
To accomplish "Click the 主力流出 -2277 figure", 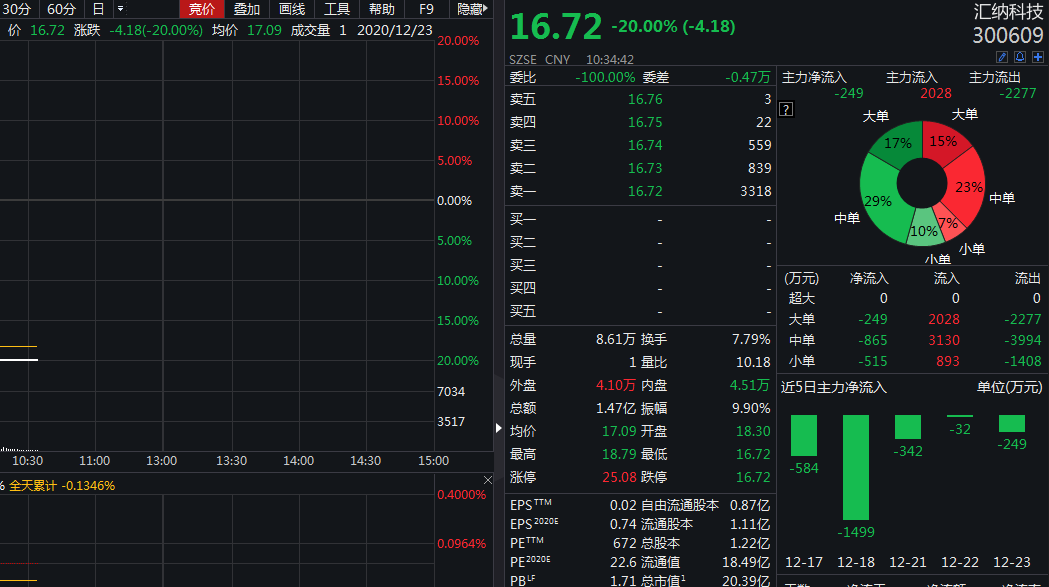I will tap(1018, 93).
